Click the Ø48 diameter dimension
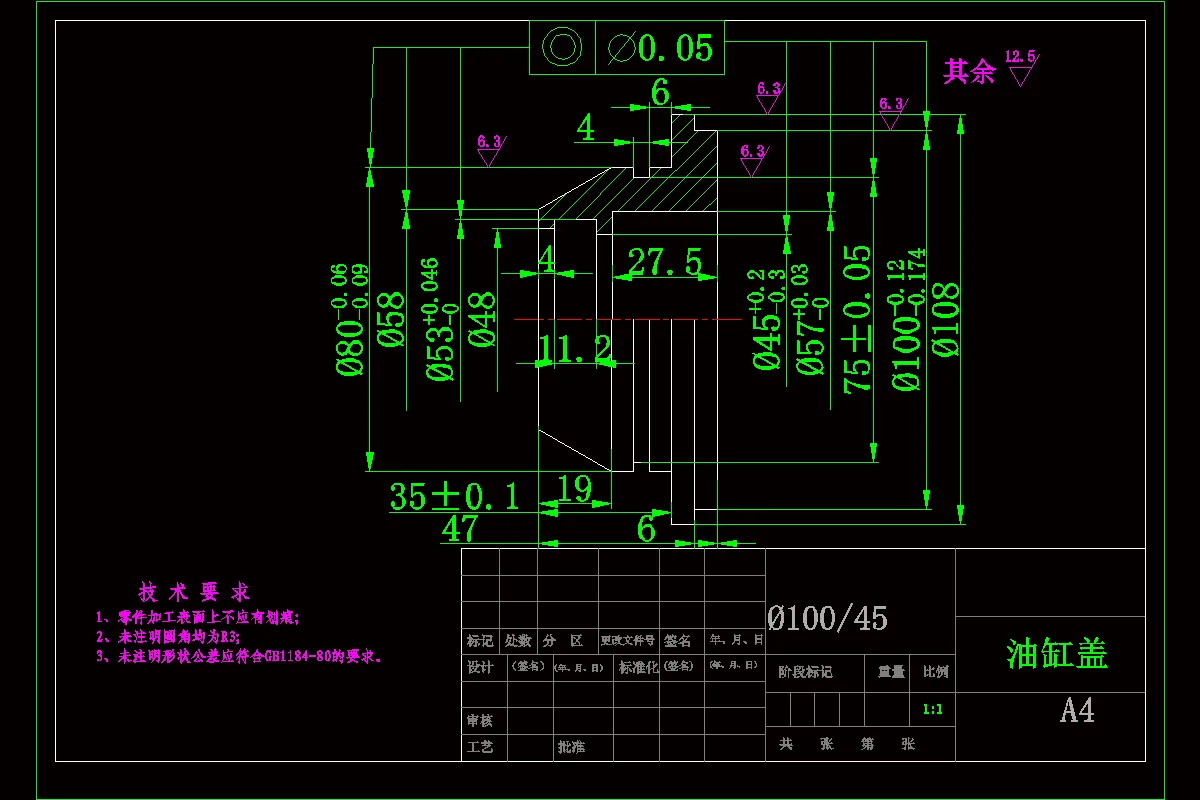 click(481, 319)
